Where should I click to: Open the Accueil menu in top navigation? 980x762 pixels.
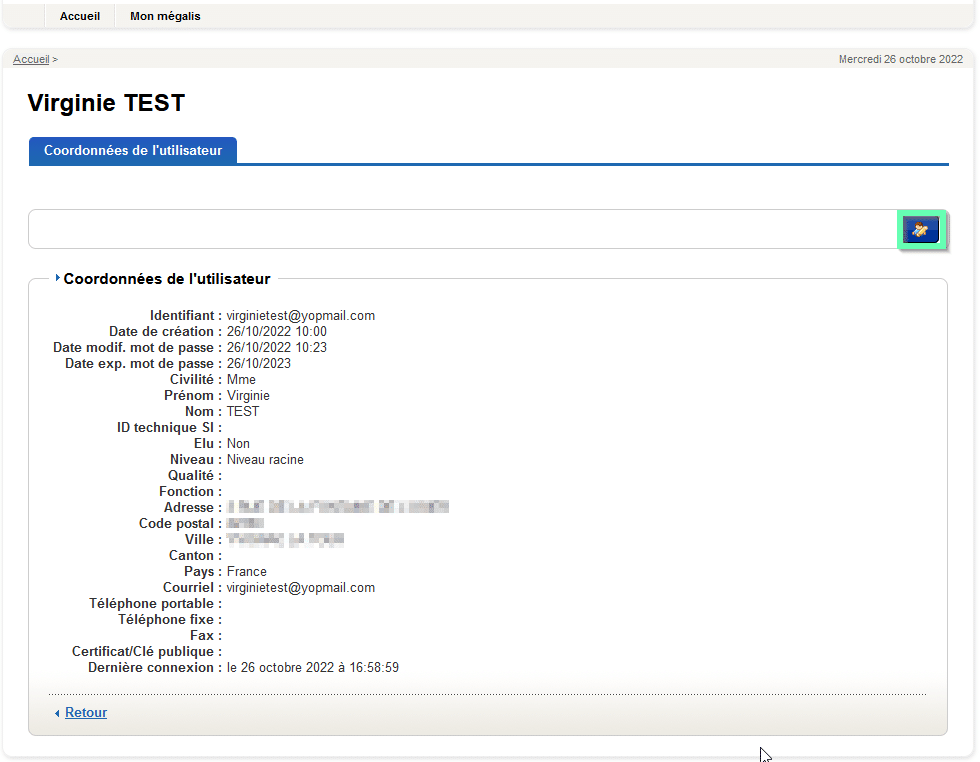coord(80,16)
